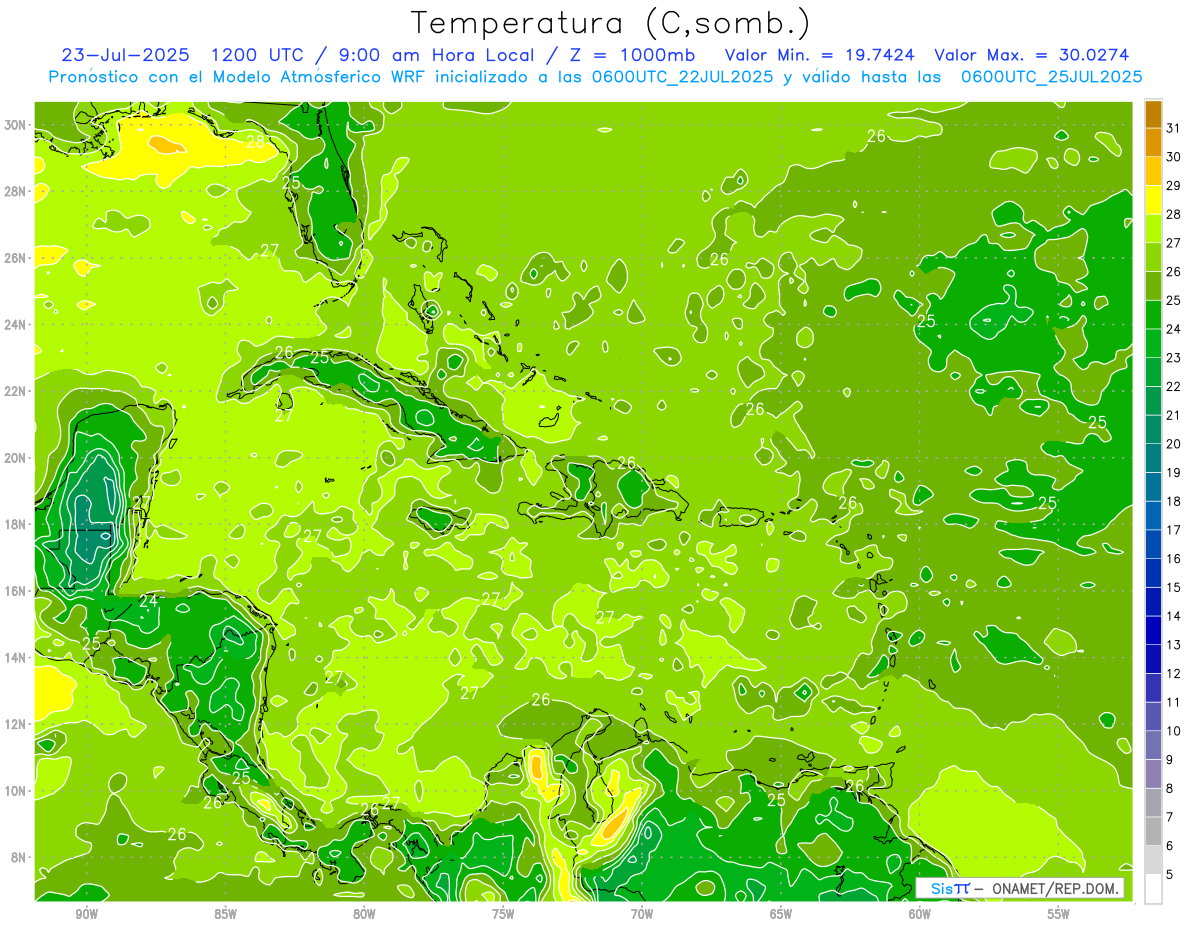Image resolution: width=1200 pixels, height=927 pixels.
Task: Click the 'Valor Max. = 30.0274' text
Action: click(x=1032, y=55)
